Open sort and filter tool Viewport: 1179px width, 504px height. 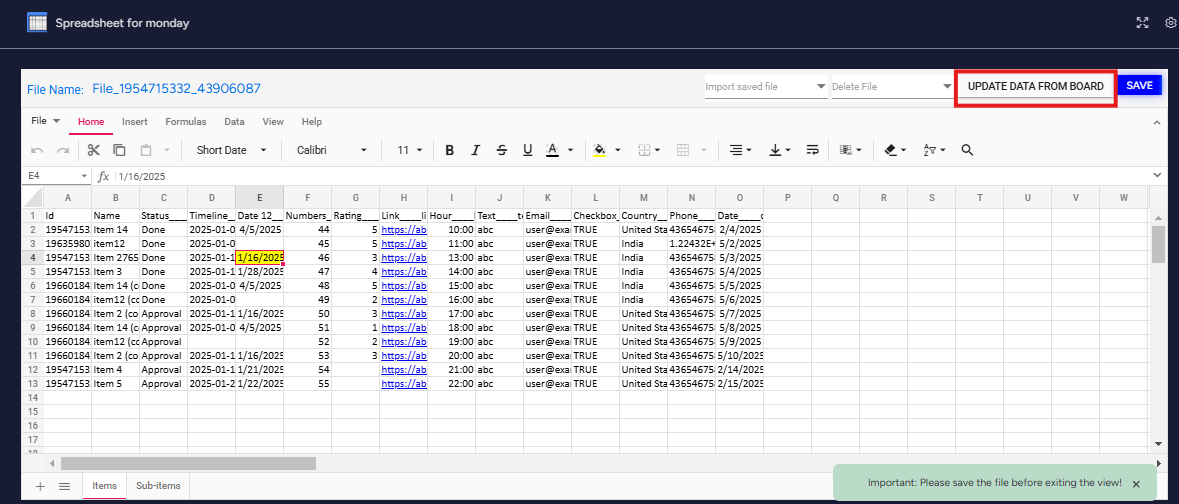tap(929, 150)
